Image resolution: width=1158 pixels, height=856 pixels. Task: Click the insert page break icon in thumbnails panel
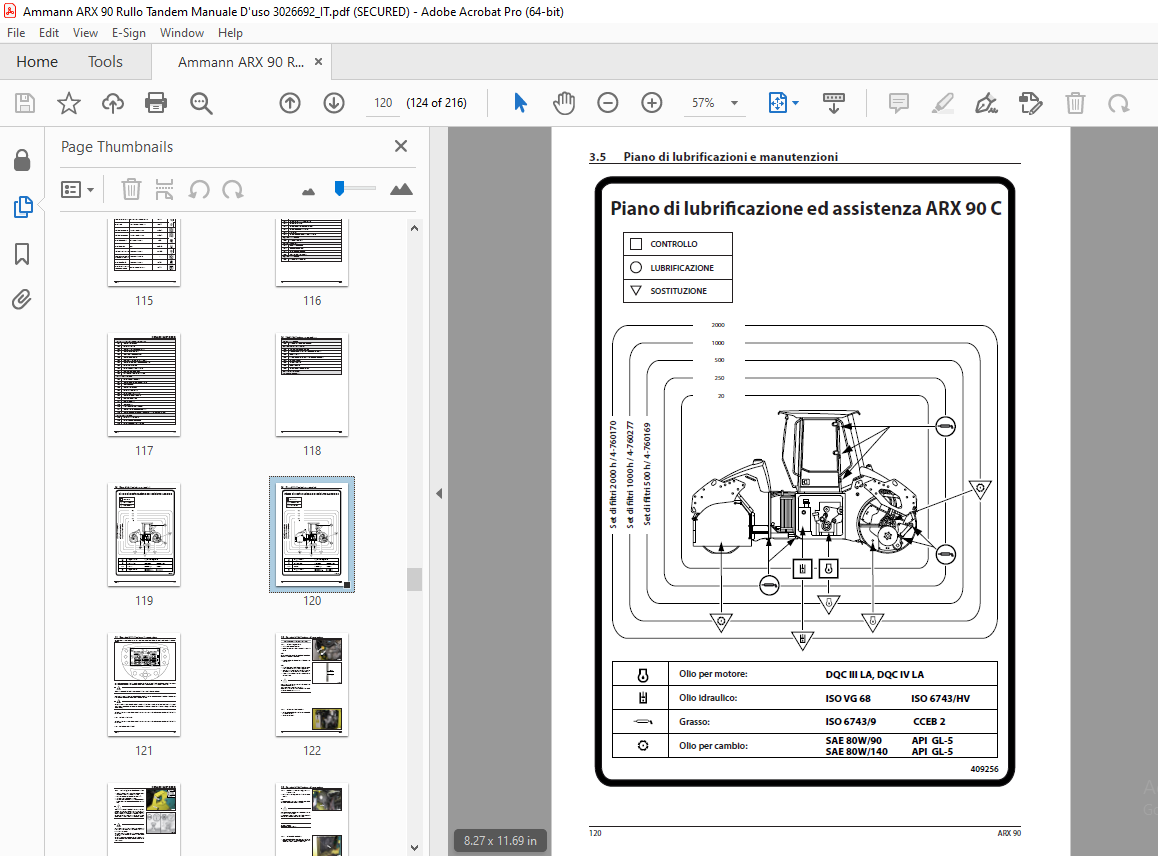tap(165, 190)
